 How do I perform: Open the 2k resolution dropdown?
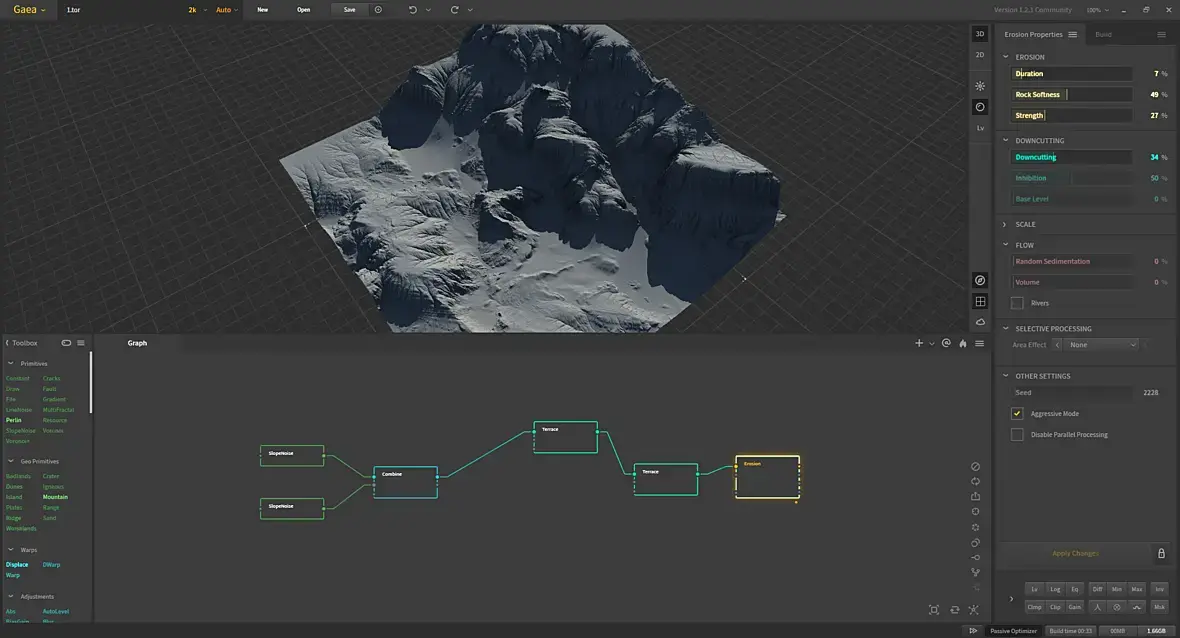[195, 10]
